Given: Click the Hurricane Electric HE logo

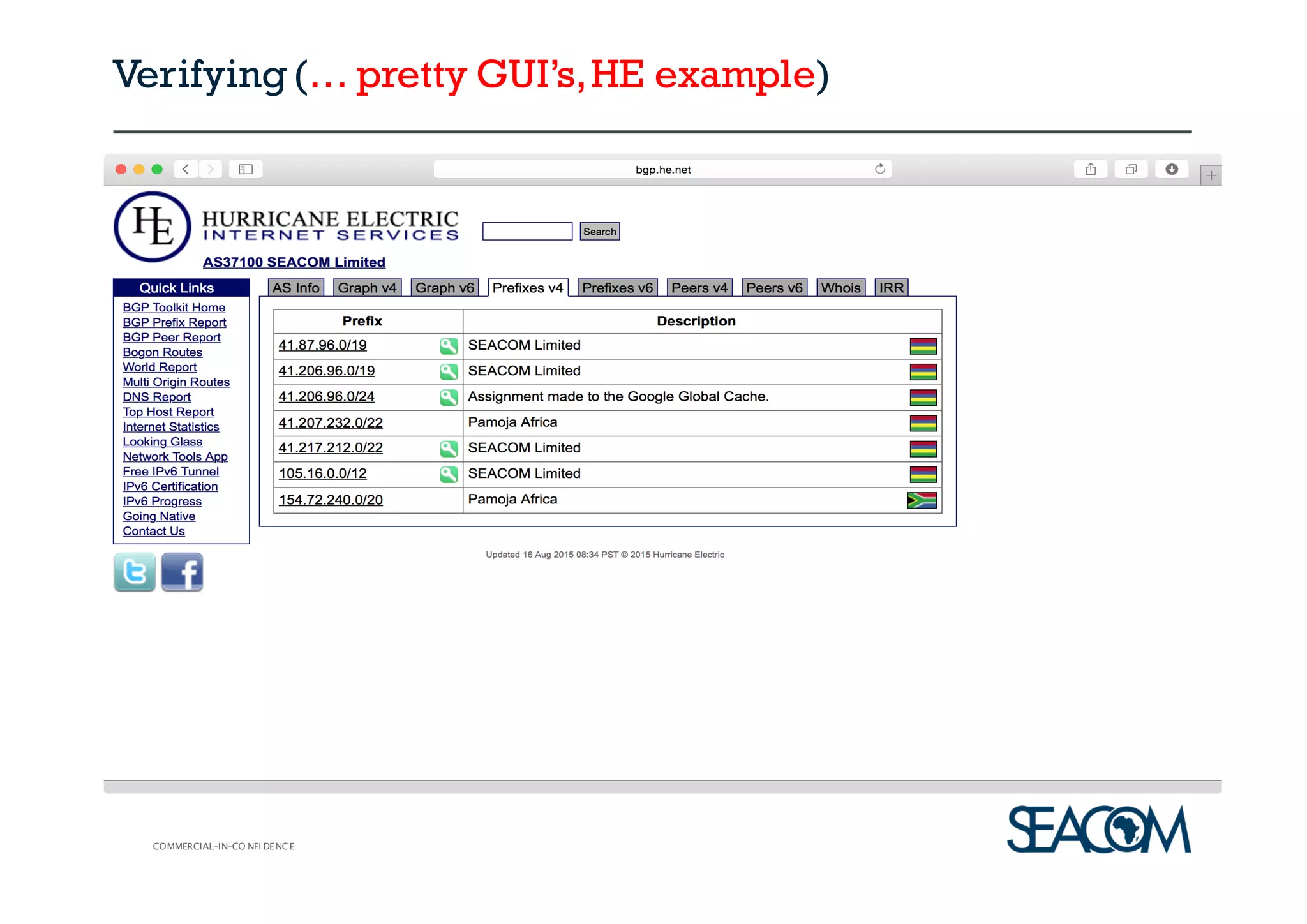Looking at the screenshot, I should [153, 227].
